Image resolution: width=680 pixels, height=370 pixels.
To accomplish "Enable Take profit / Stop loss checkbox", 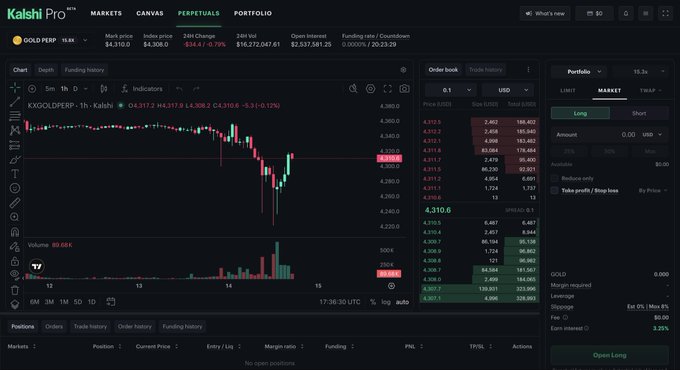I will [x=554, y=190].
